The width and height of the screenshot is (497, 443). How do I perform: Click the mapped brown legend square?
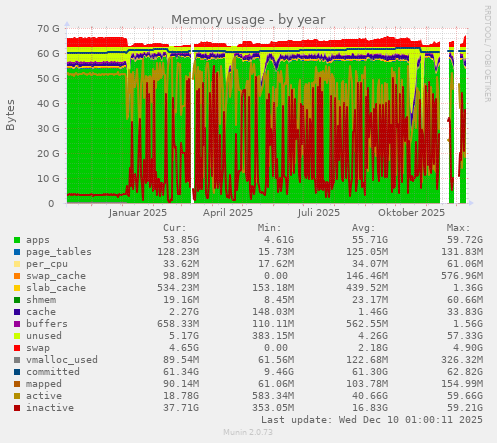click(x=17, y=384)
